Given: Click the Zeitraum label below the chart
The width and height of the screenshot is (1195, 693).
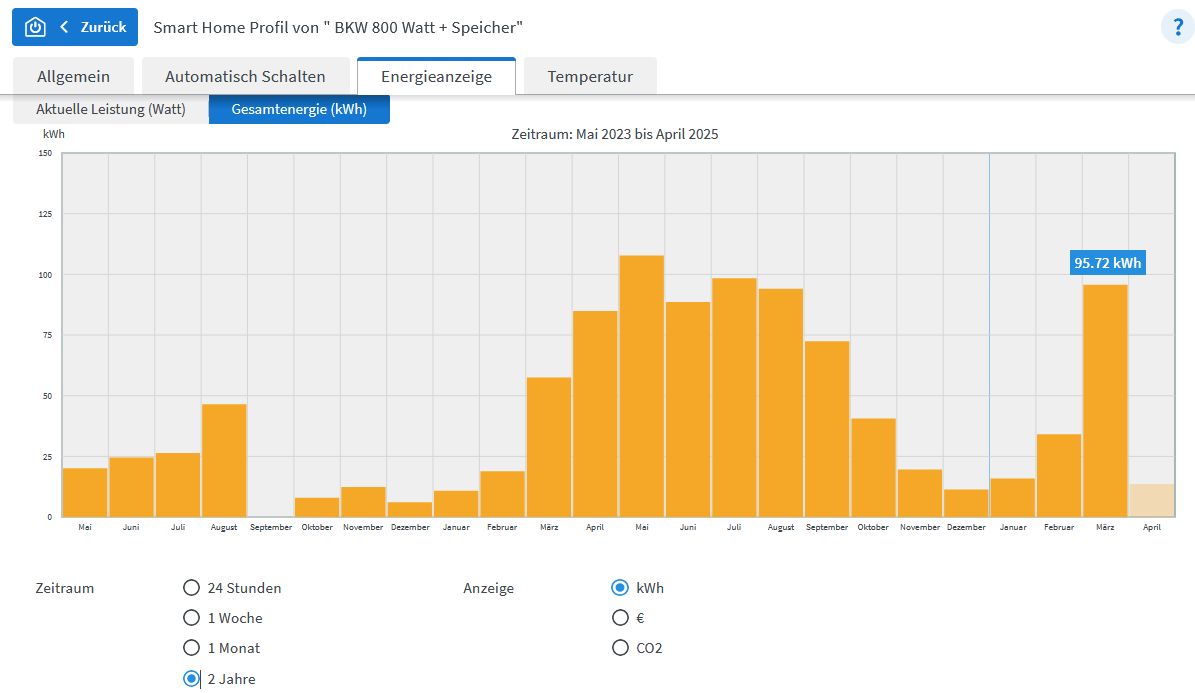Looking at the screenshot, I should [x=65, y=588].
